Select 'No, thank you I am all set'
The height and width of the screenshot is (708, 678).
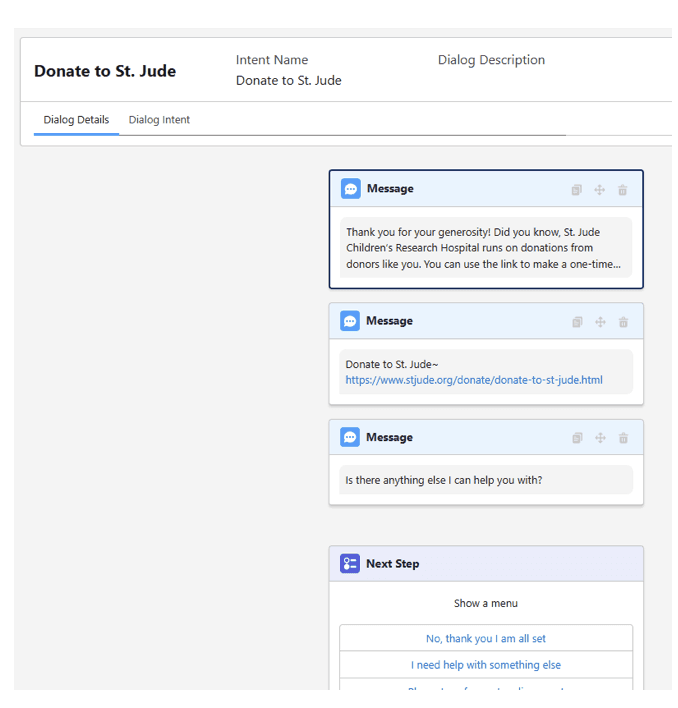(x=486, y=638)
